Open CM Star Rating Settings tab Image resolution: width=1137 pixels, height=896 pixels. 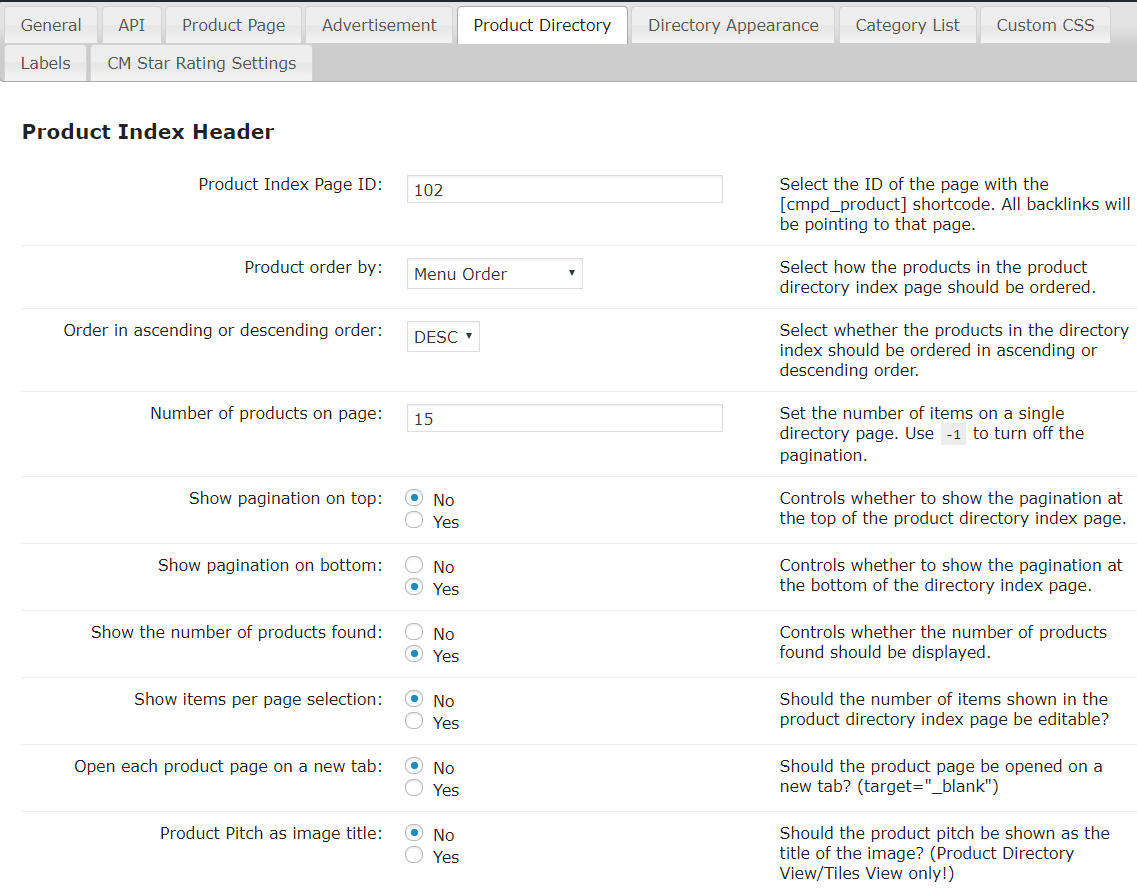[x=202, y=63]
